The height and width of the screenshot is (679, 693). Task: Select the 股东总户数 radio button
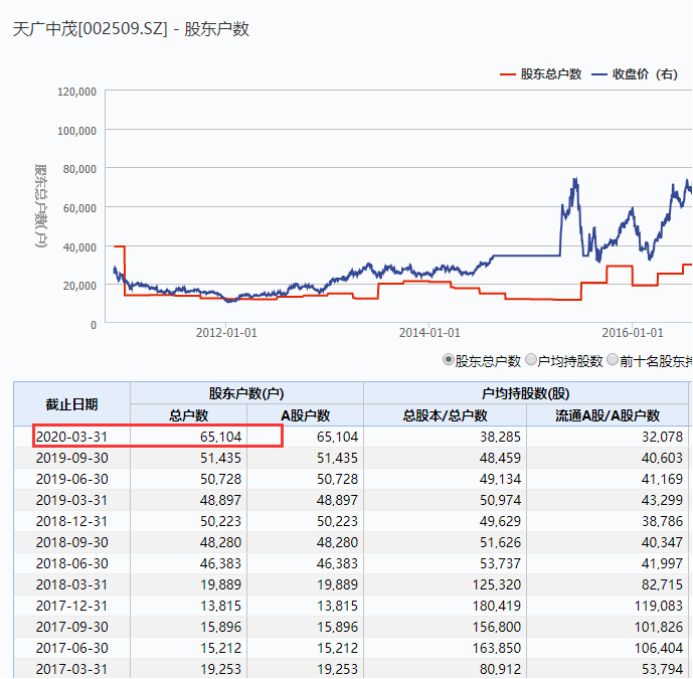tap(448, 360)
